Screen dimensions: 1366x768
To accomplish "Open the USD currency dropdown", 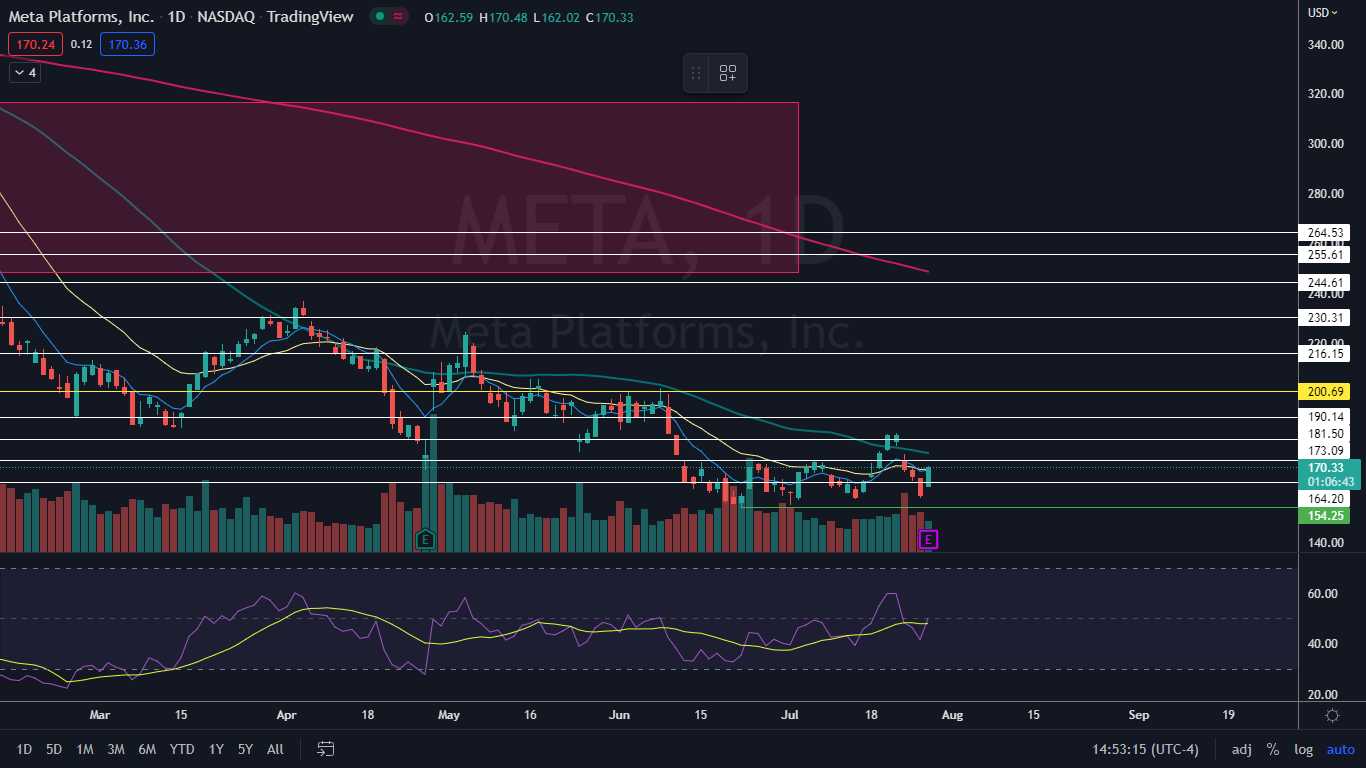I will 1324,13.
